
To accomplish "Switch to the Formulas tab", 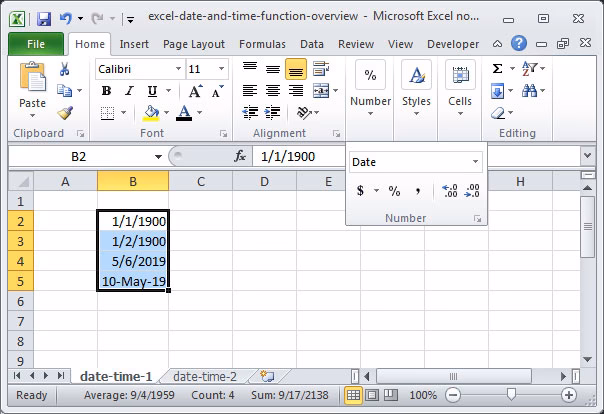I will pos(262,44).
